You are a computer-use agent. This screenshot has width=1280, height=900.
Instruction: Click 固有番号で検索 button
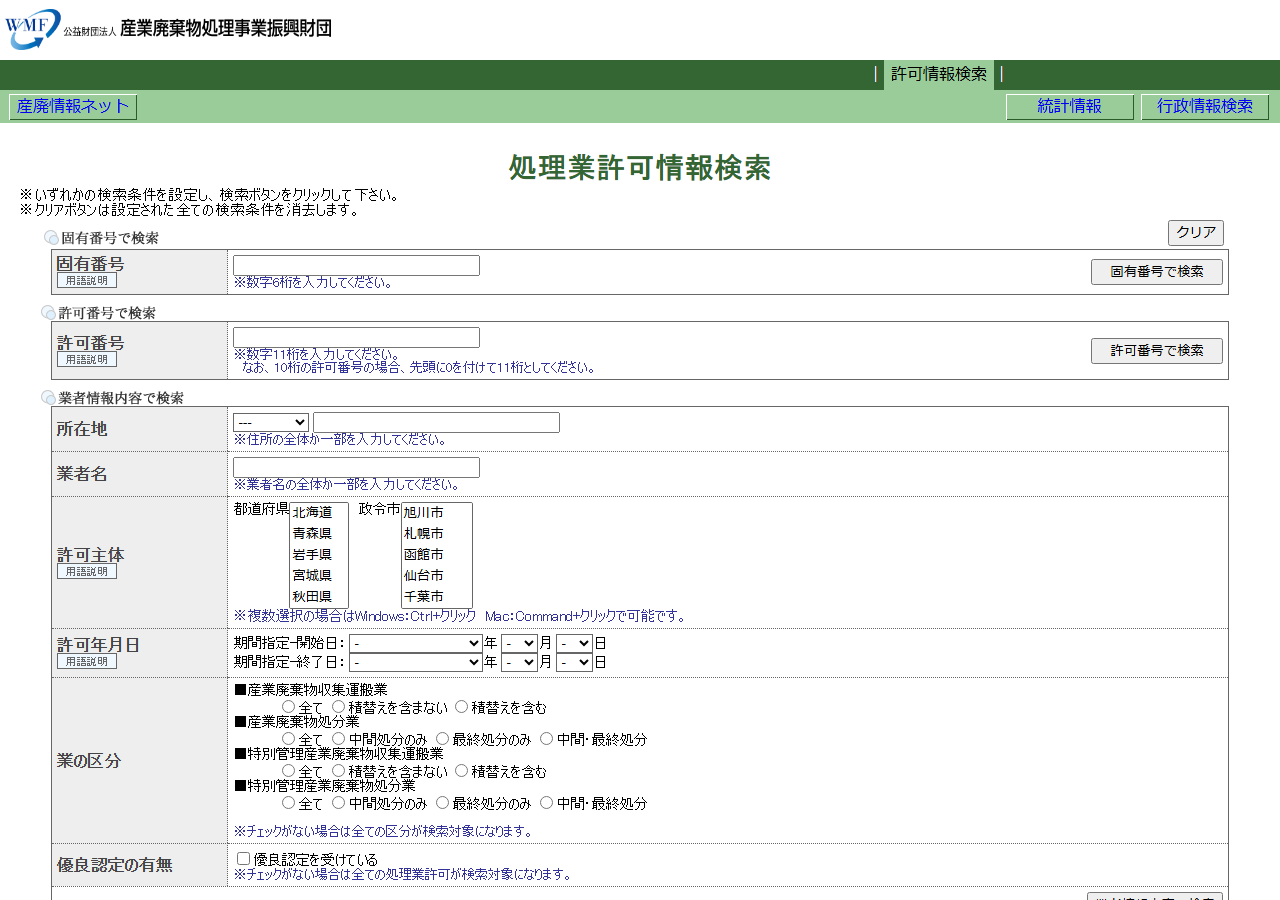[x=1157, y=272]
